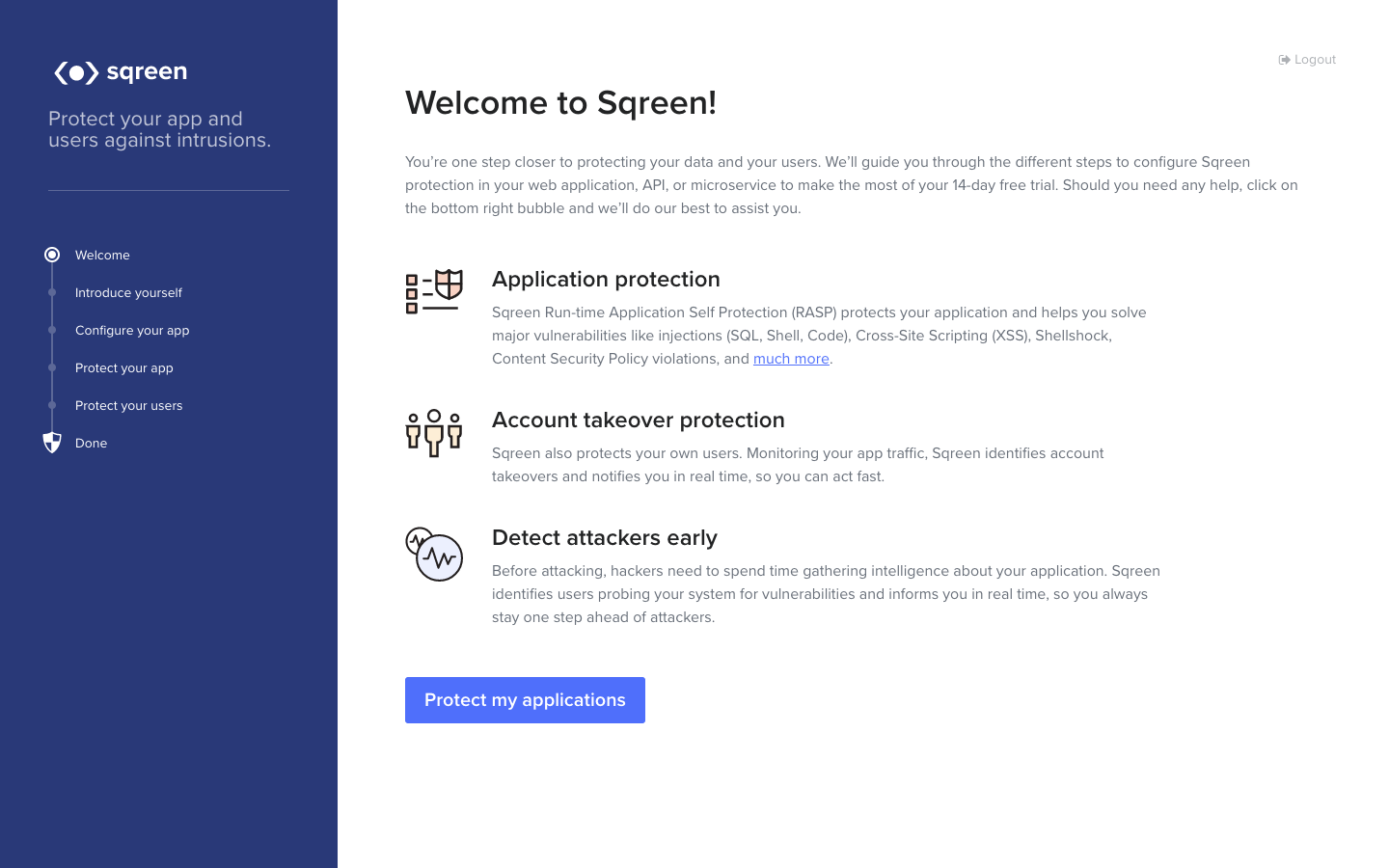The width and height of the screenshot is (1389, 868).
Task: Click the Introduce yourself step dot
Action: coord(52,292)
